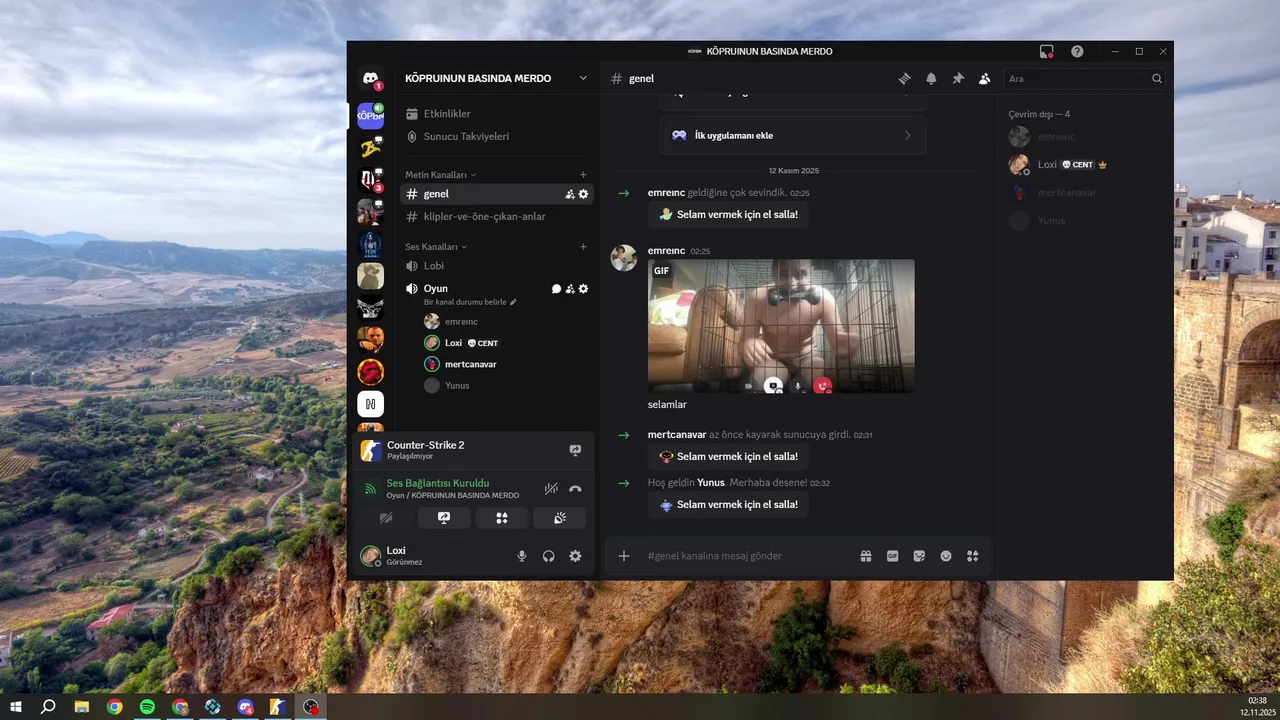Collapse the Ses Kanalları category
1280x720 pixels.
[436, 247]
